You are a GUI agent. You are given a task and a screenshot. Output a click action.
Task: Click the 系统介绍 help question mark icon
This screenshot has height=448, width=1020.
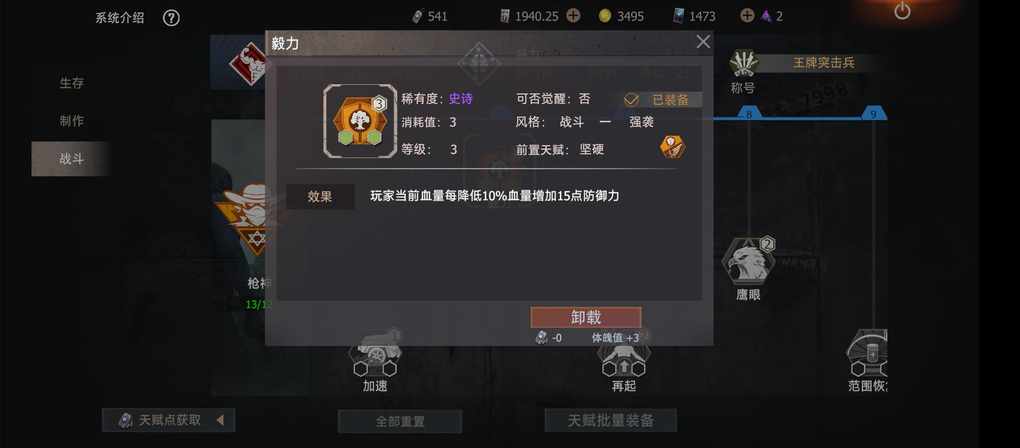[x=170, y=18]
